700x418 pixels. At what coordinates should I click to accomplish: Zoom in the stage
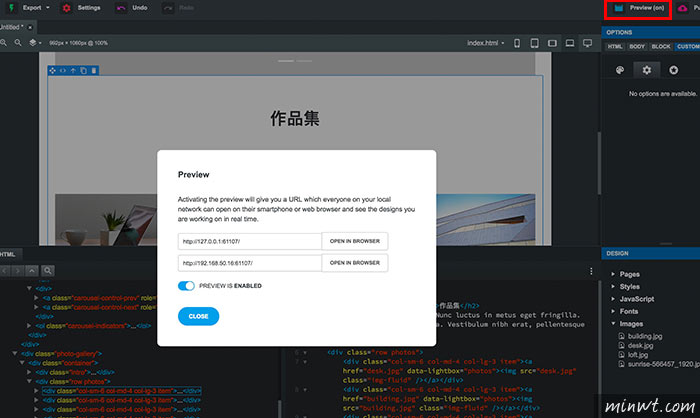point(18,43)
